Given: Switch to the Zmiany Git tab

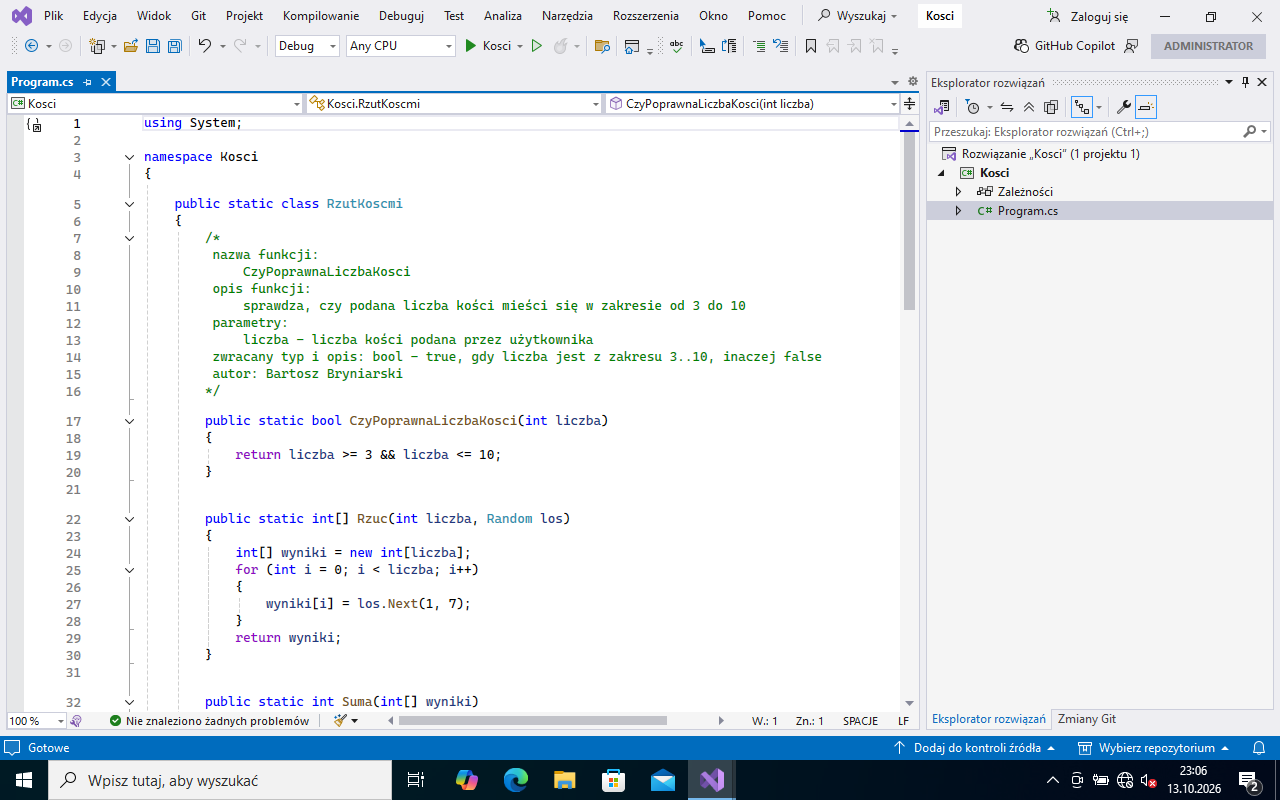Looking at the screenshot, I should 1087,719.
